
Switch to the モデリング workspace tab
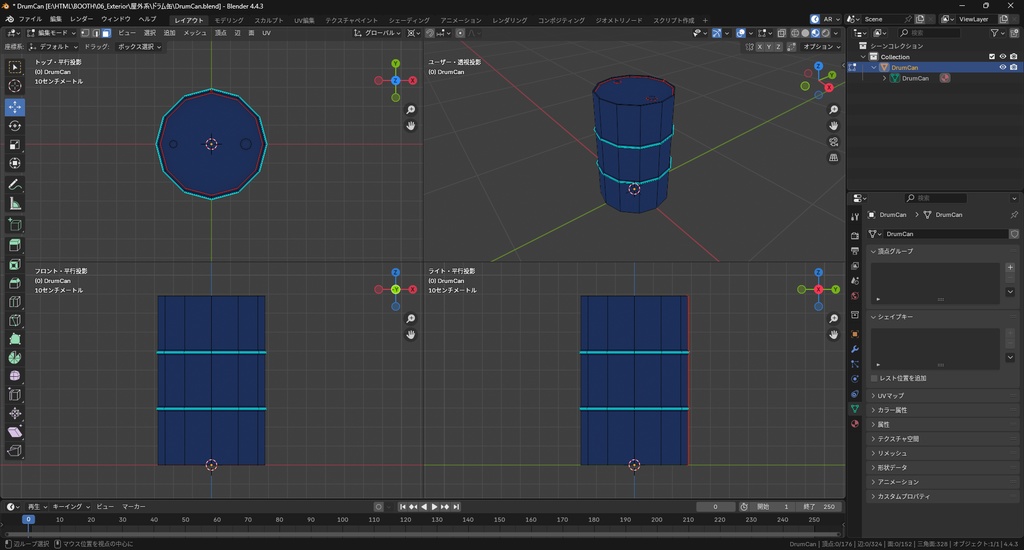[229, 20]
